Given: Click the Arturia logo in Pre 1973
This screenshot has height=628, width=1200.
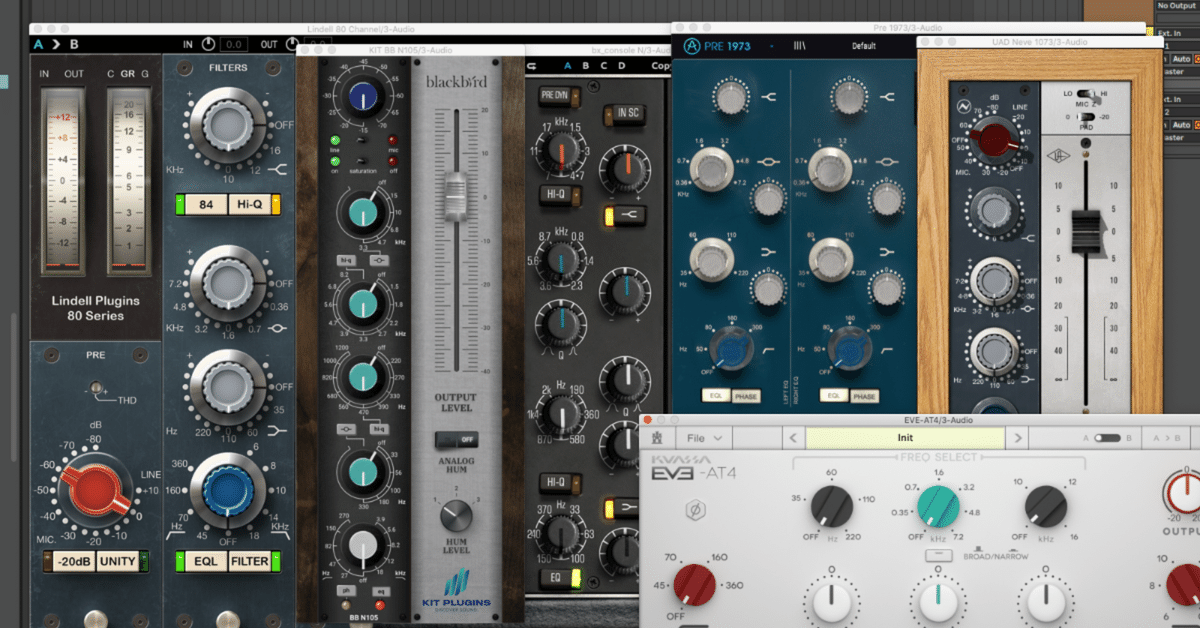Looking at the screenshot, I should tap(692, 46).
